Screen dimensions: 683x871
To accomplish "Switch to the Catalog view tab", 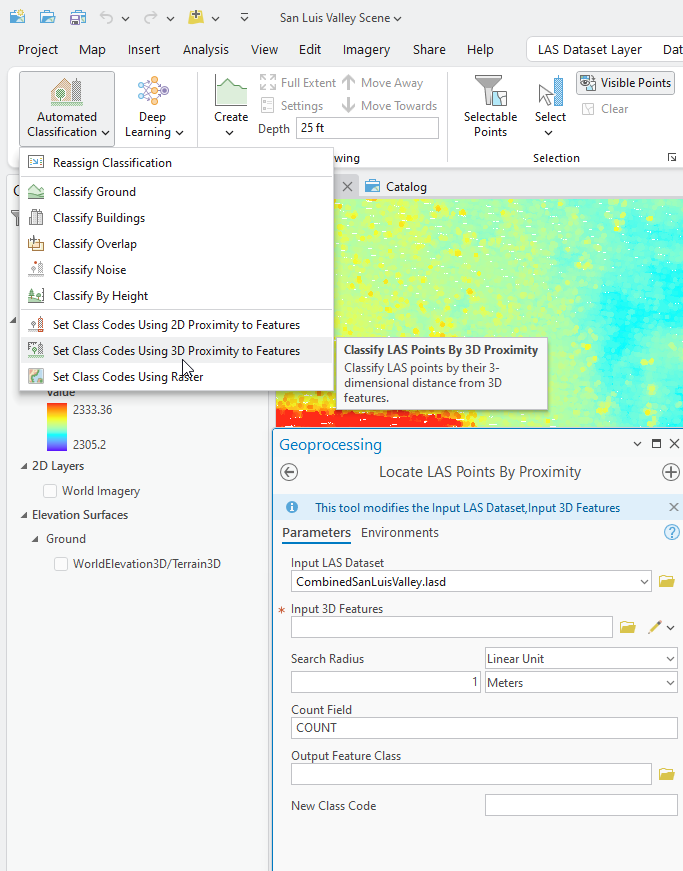I will coord(396,187).
